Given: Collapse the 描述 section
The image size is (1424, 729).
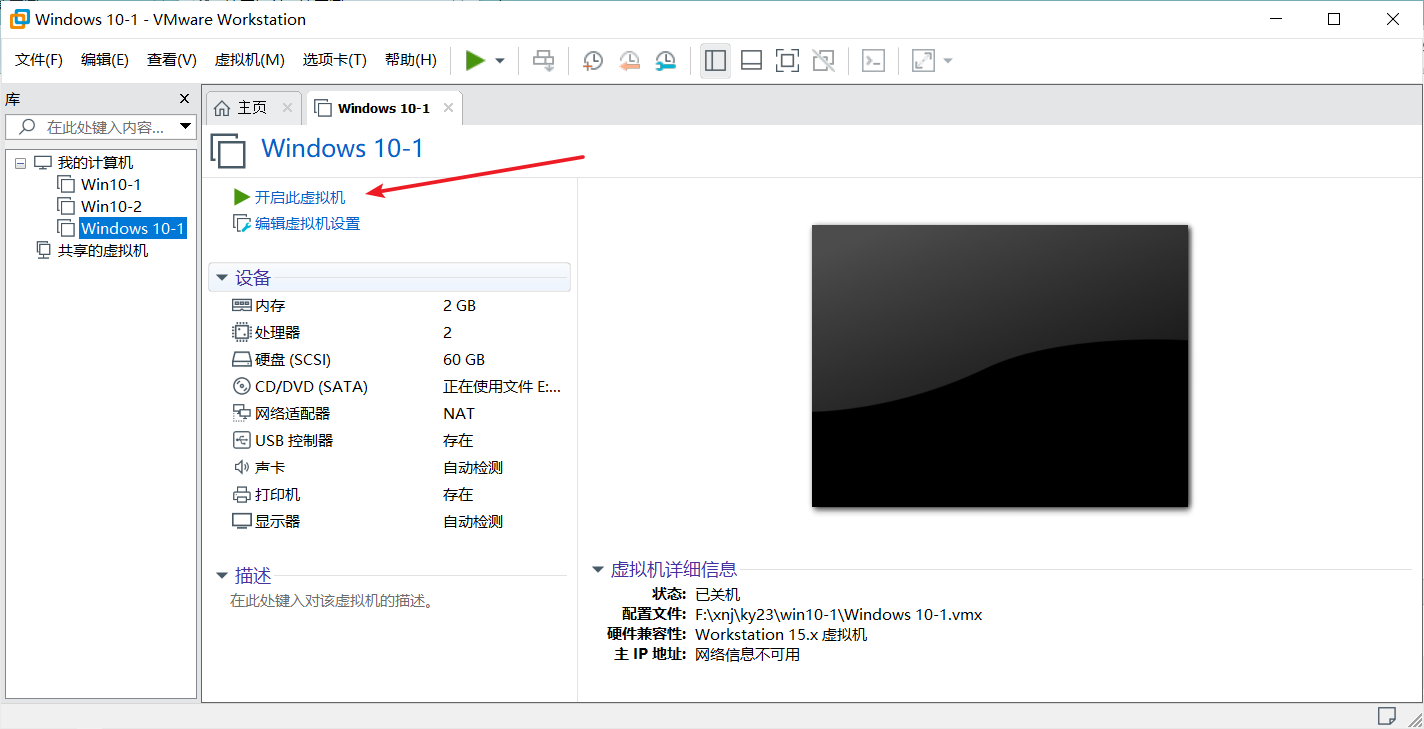Looking at the screenshot, I should (221, 576).
